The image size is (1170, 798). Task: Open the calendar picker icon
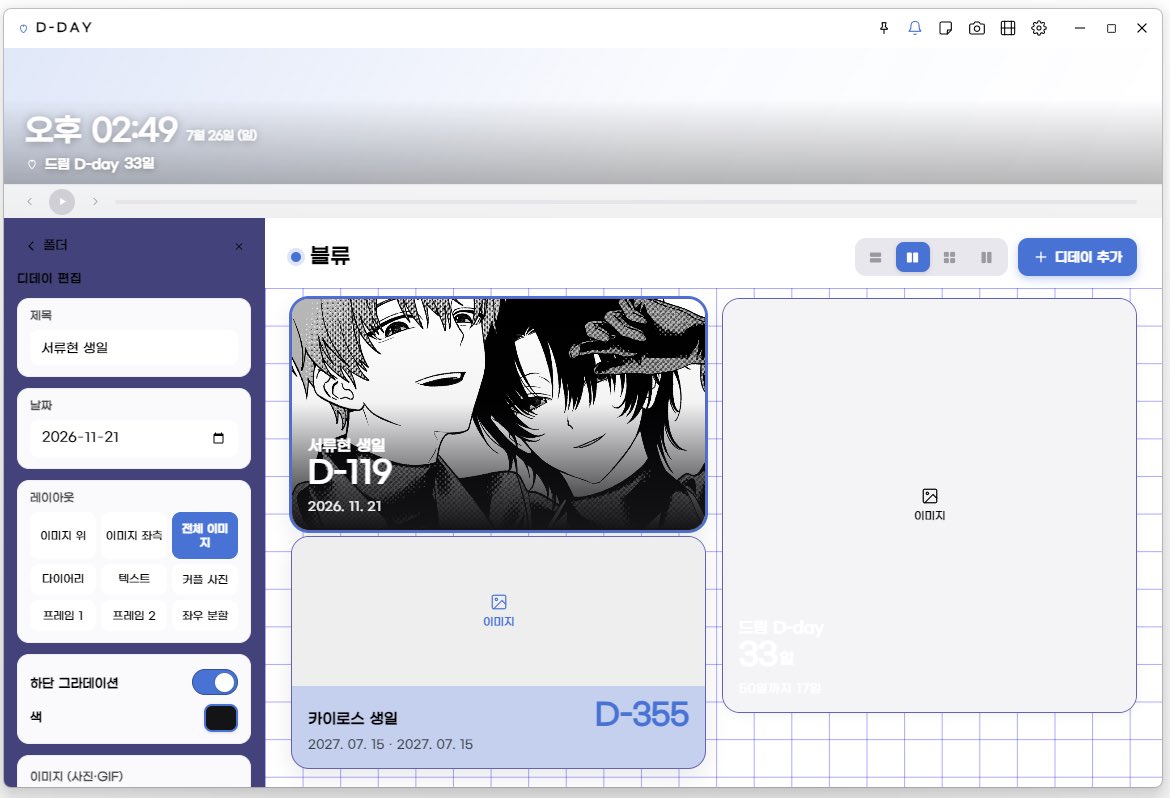(219, 438)
